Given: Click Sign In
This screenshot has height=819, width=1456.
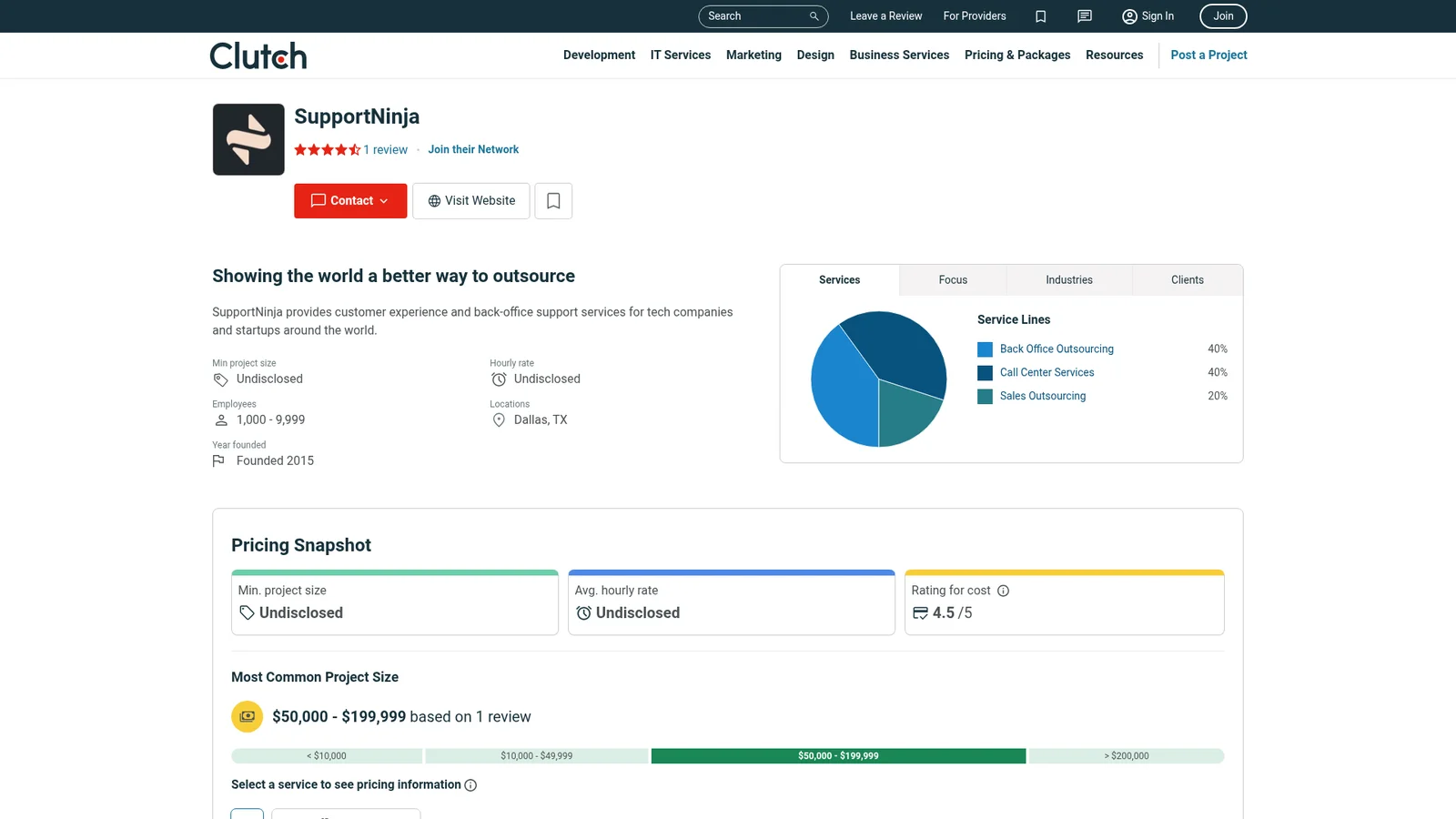Looking at the screenshot, I should 1148,16.
